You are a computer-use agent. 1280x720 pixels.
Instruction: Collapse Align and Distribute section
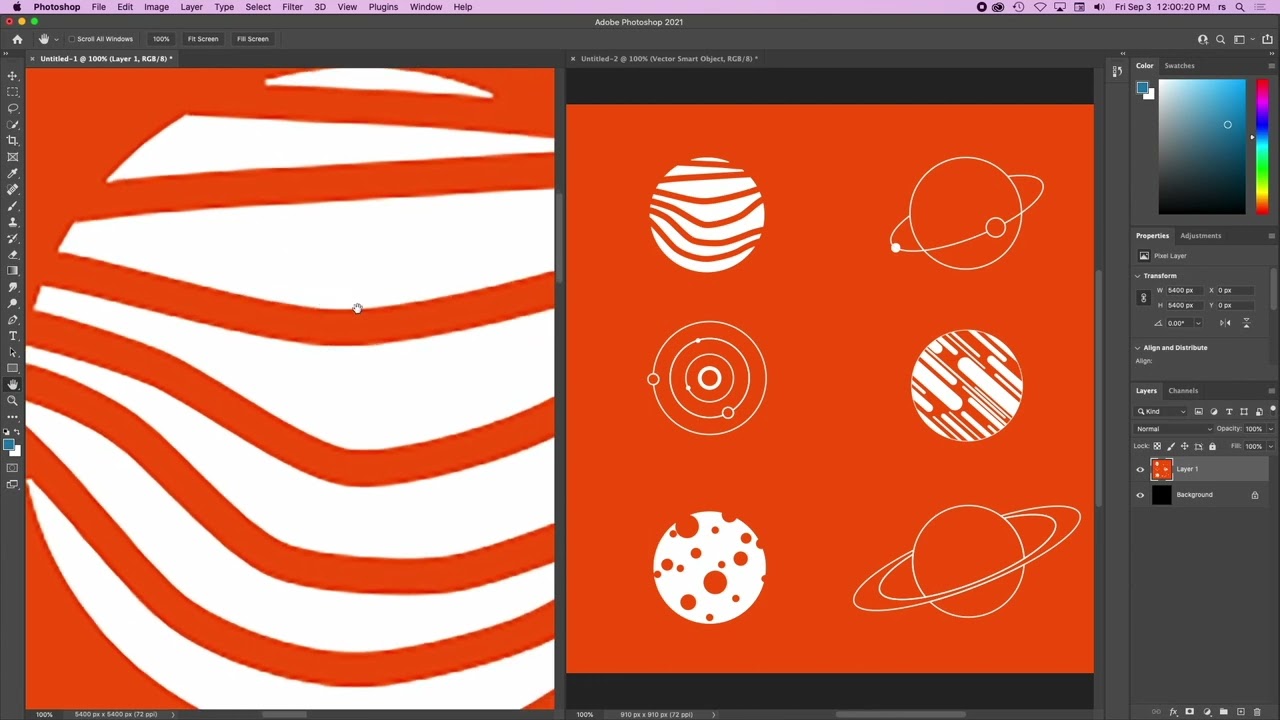click(x=1138, y=348)
